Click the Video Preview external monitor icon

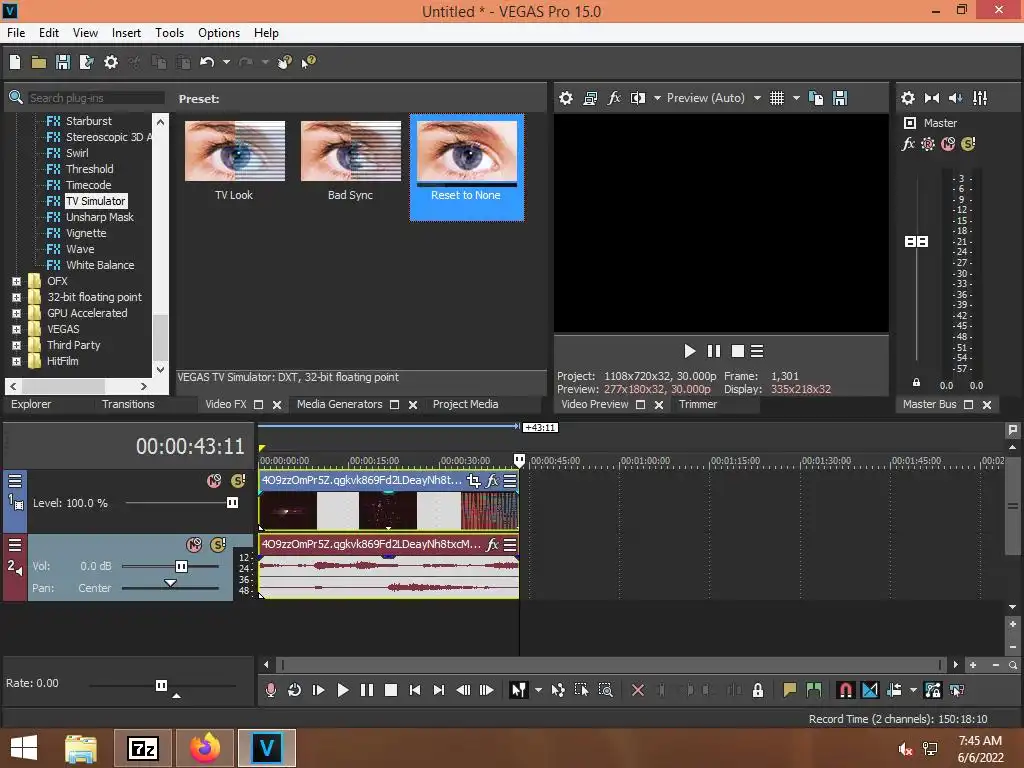coord(590,98)
